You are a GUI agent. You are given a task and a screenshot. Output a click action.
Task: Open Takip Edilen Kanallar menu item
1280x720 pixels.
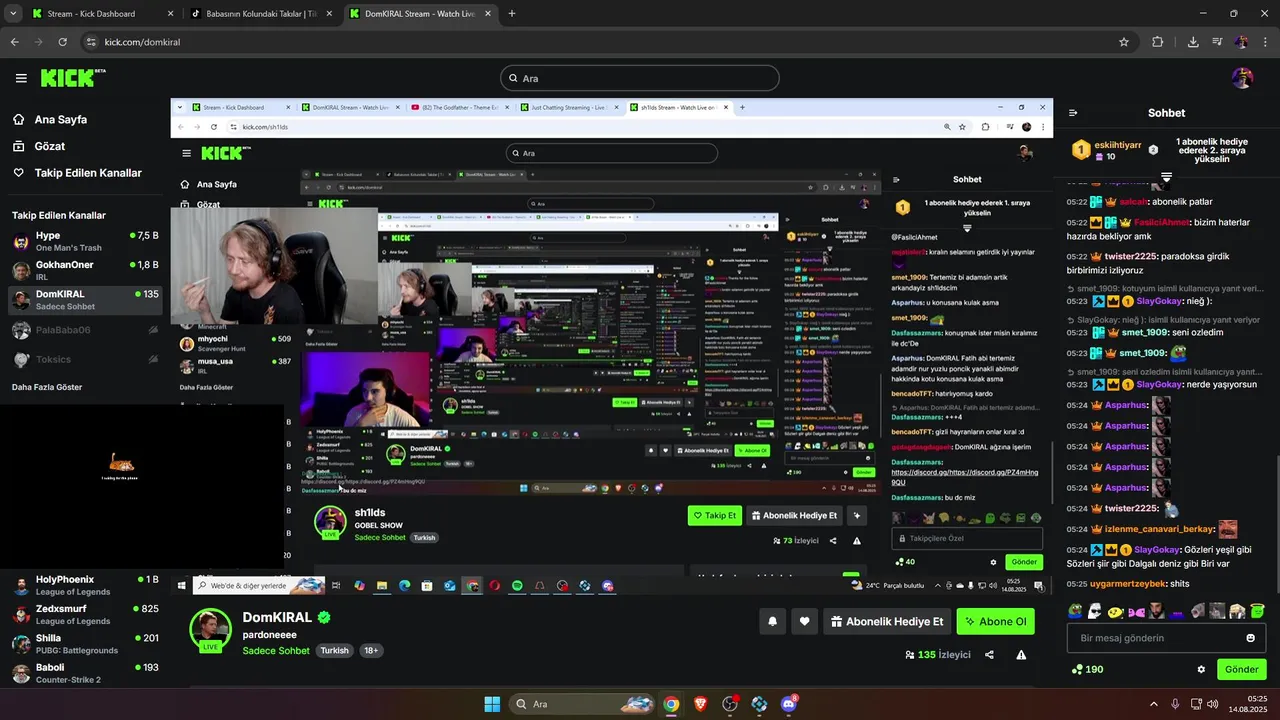[x=77, y=173]
